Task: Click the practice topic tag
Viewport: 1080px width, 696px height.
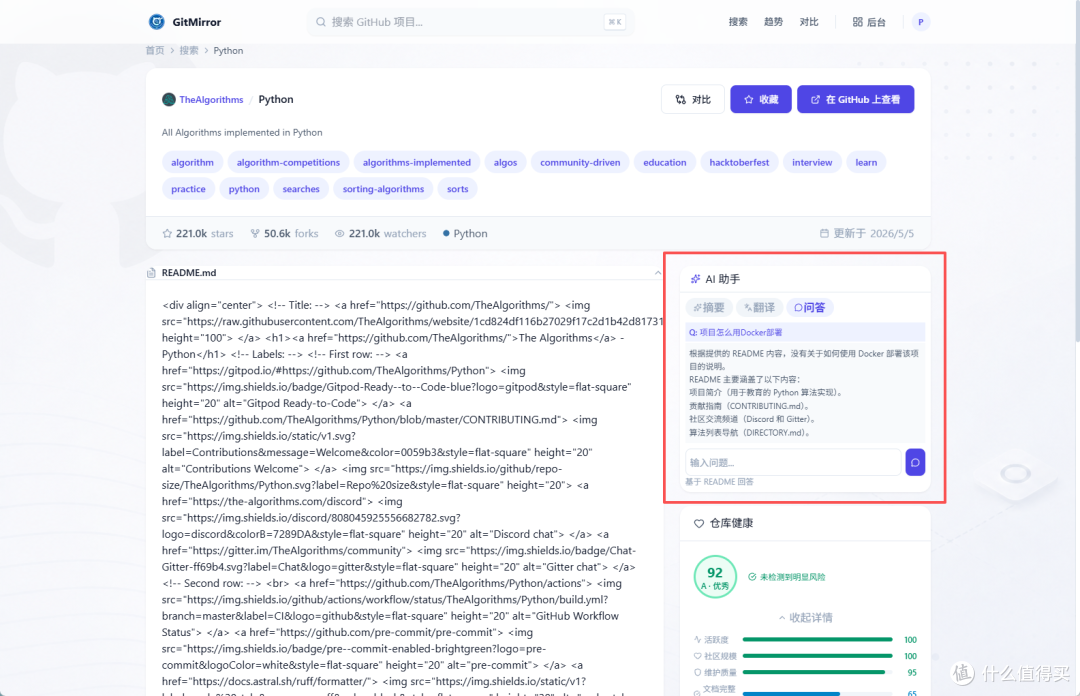Action: (188, 189)
